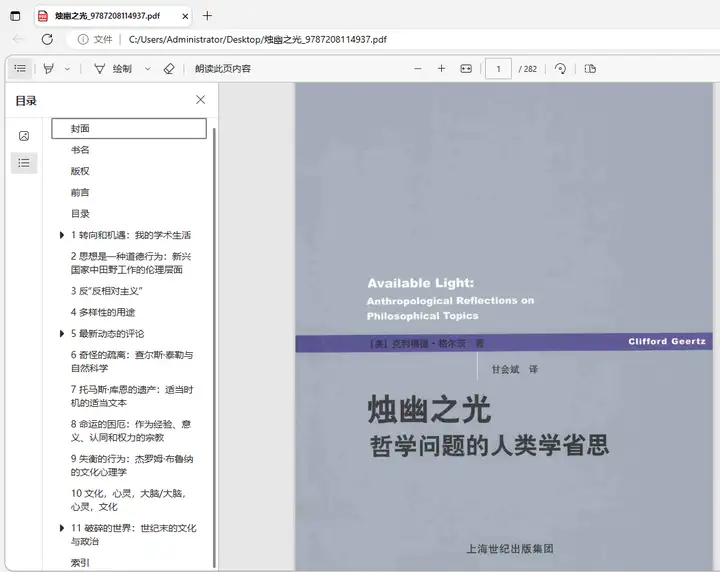Open chapter 2 思想是一种道德行为
The width and height of the screenshot is (720, 572).
(x=131, y=263)
